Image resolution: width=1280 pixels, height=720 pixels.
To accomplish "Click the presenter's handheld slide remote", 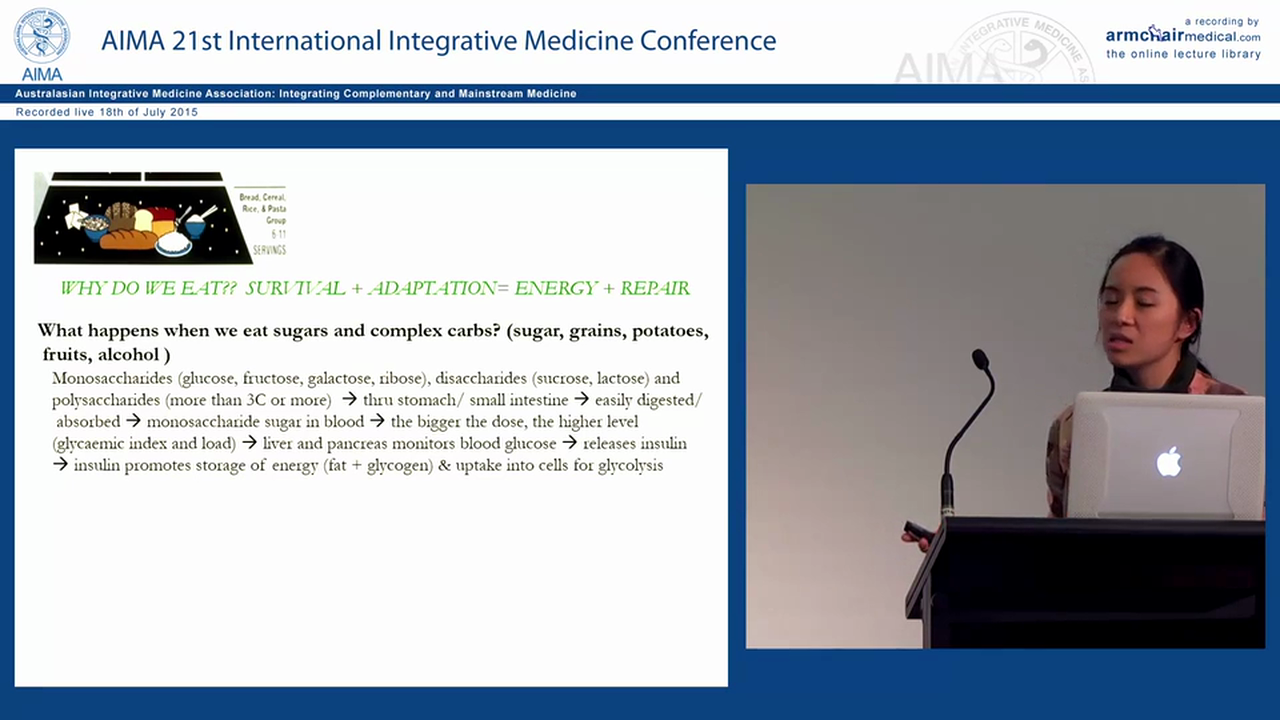I will (914, 529).
